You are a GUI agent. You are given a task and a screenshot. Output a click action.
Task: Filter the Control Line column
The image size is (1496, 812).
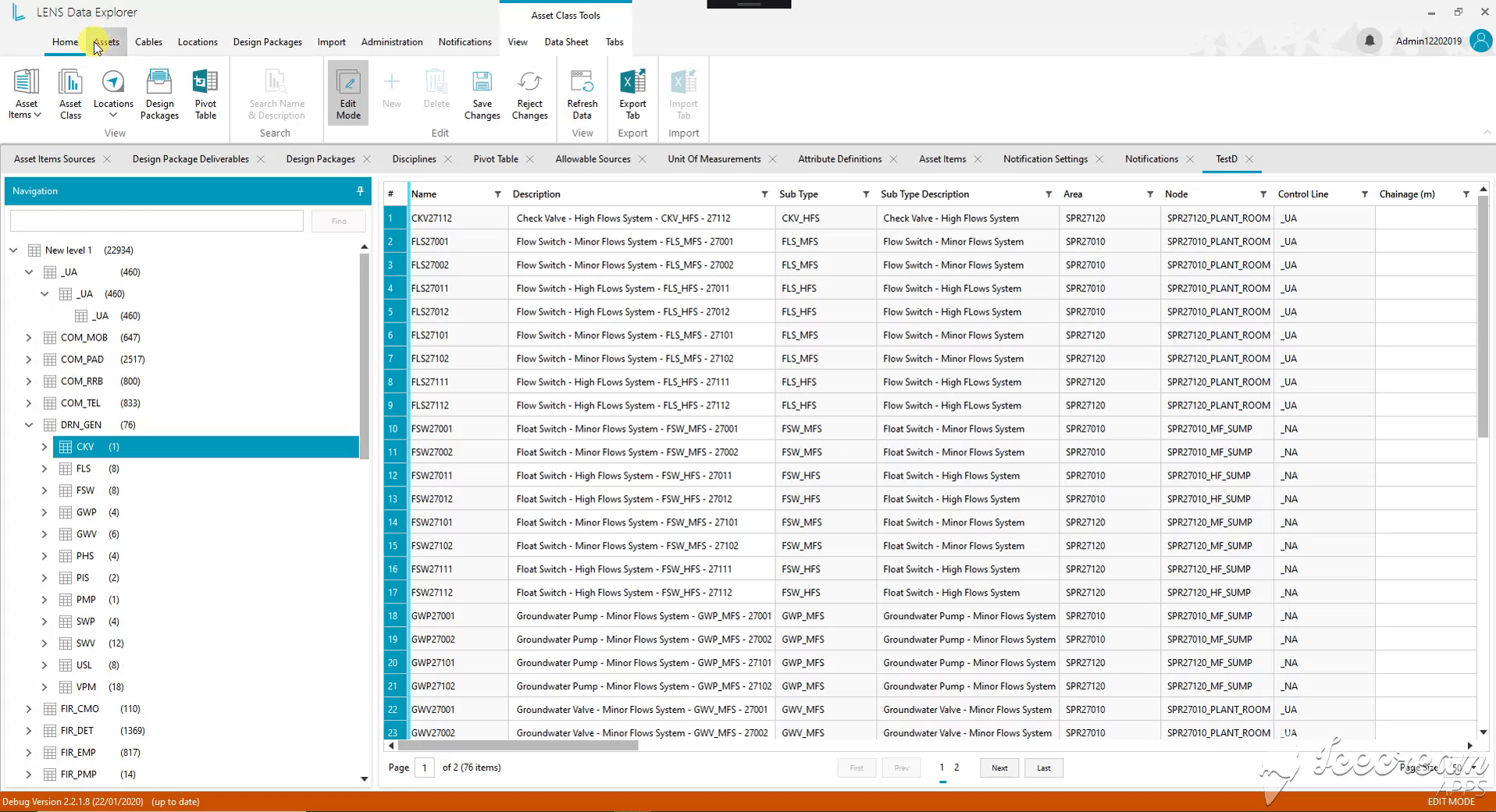pyautogui.click(x=1365, y=194)
